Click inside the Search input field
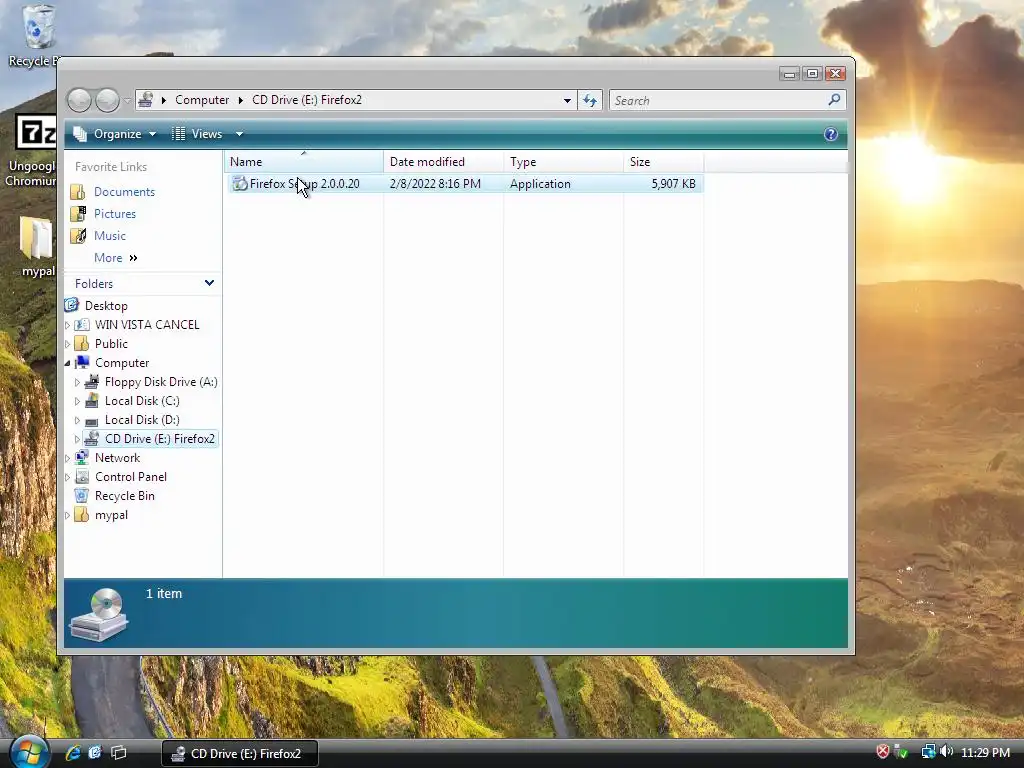Screen dimensions: 1024x768 point(718,101)
